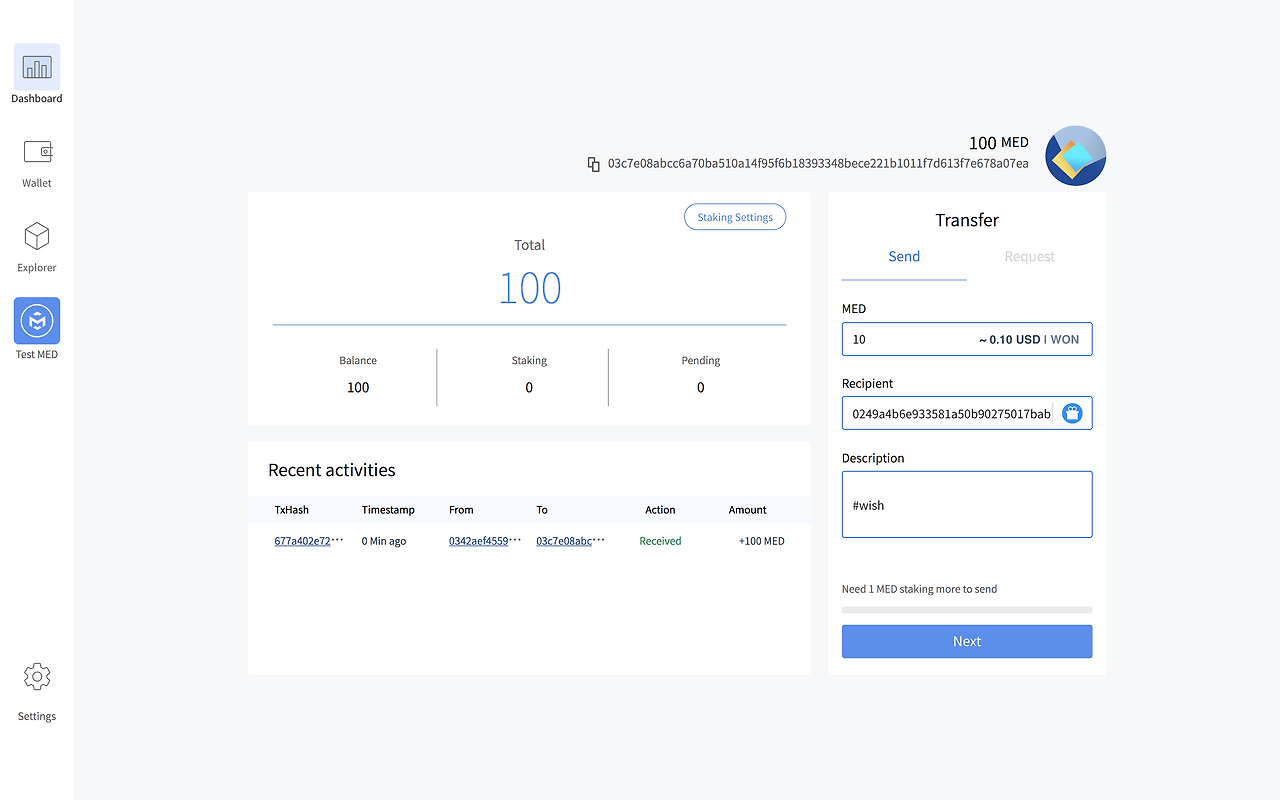Click the Action column header
Viewport: 1280px width, 800px height.
click(x=660, y=510)
